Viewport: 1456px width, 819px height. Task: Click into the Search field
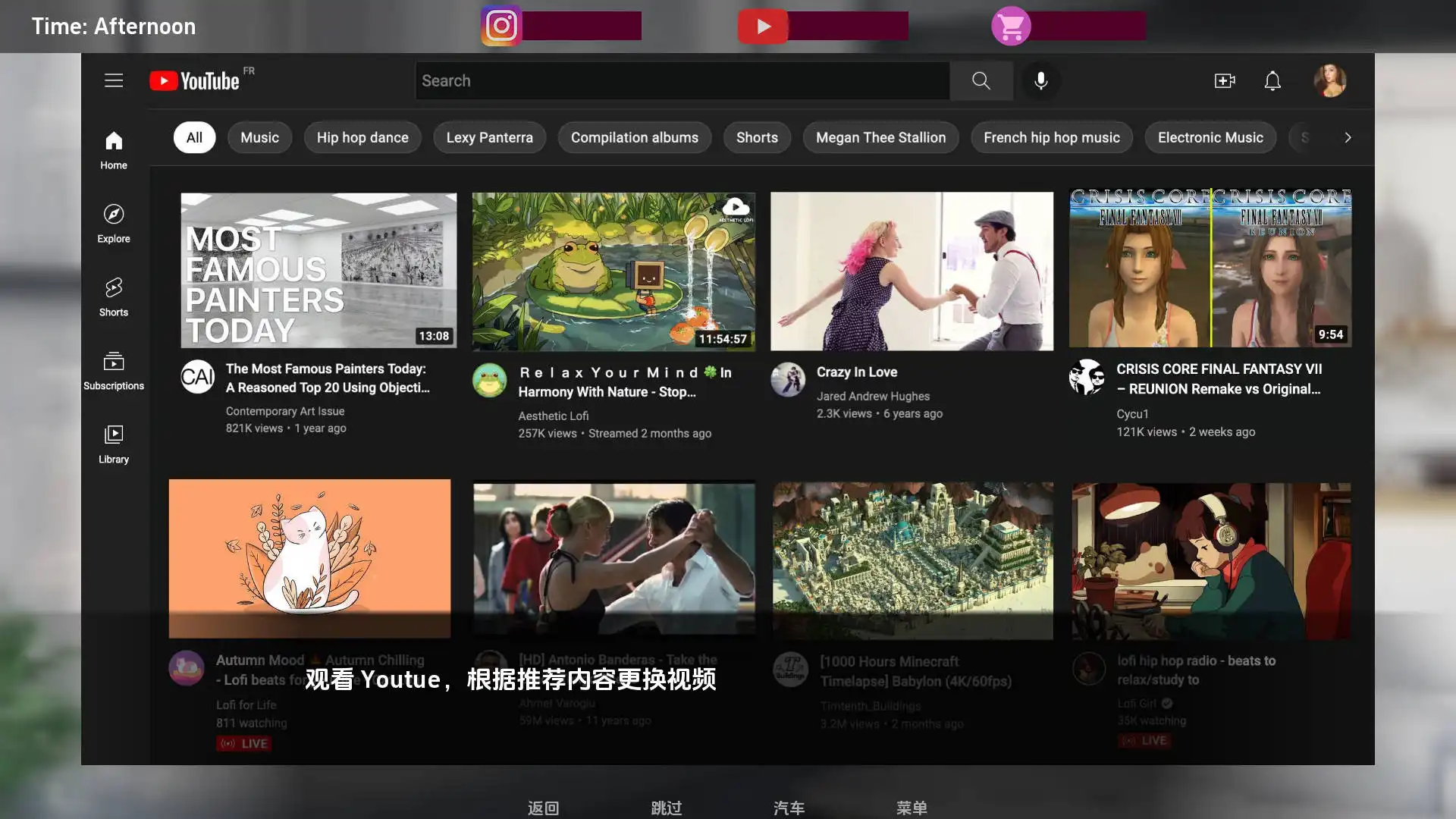682,80
